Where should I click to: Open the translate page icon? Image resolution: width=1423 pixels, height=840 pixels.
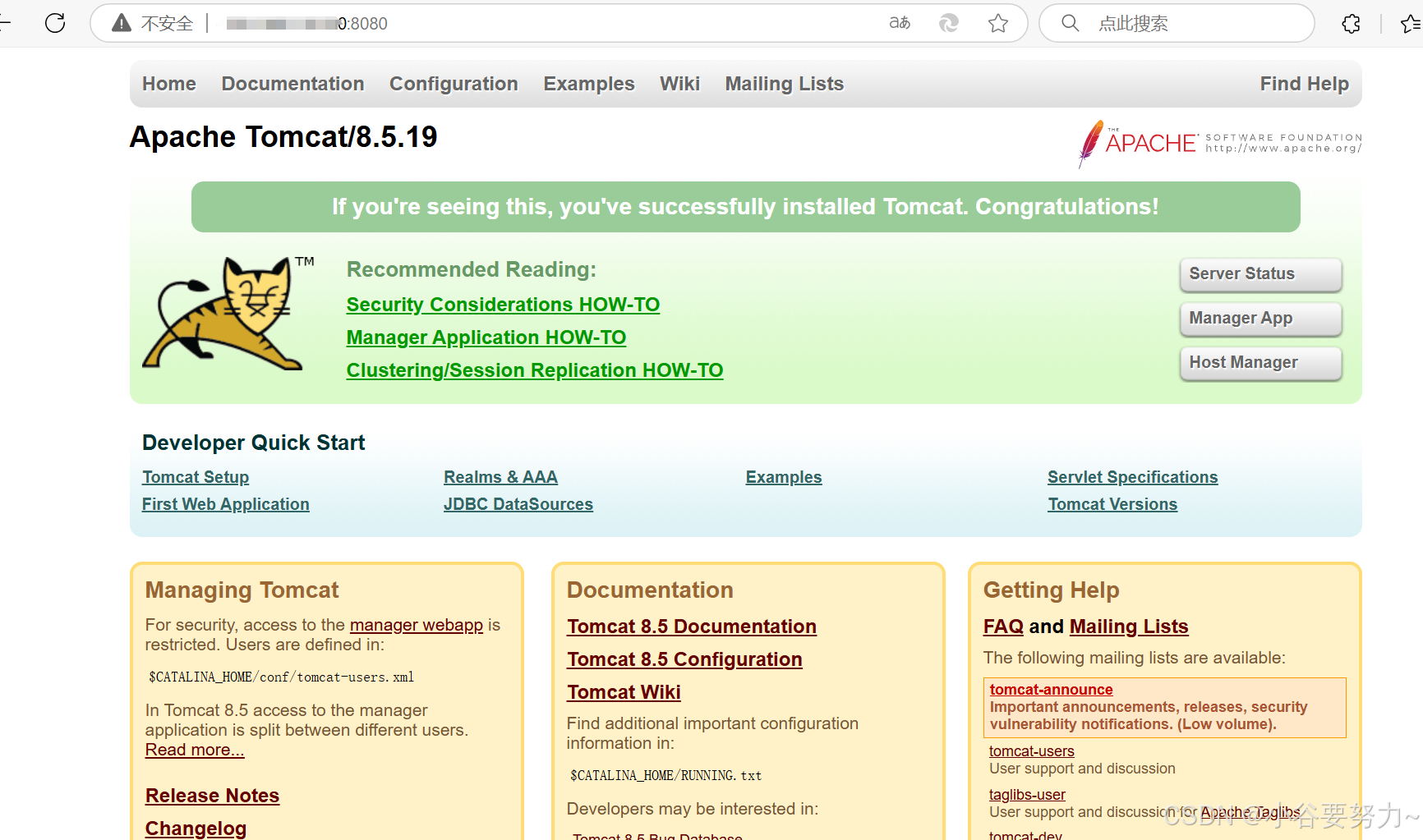pos(900,23)
